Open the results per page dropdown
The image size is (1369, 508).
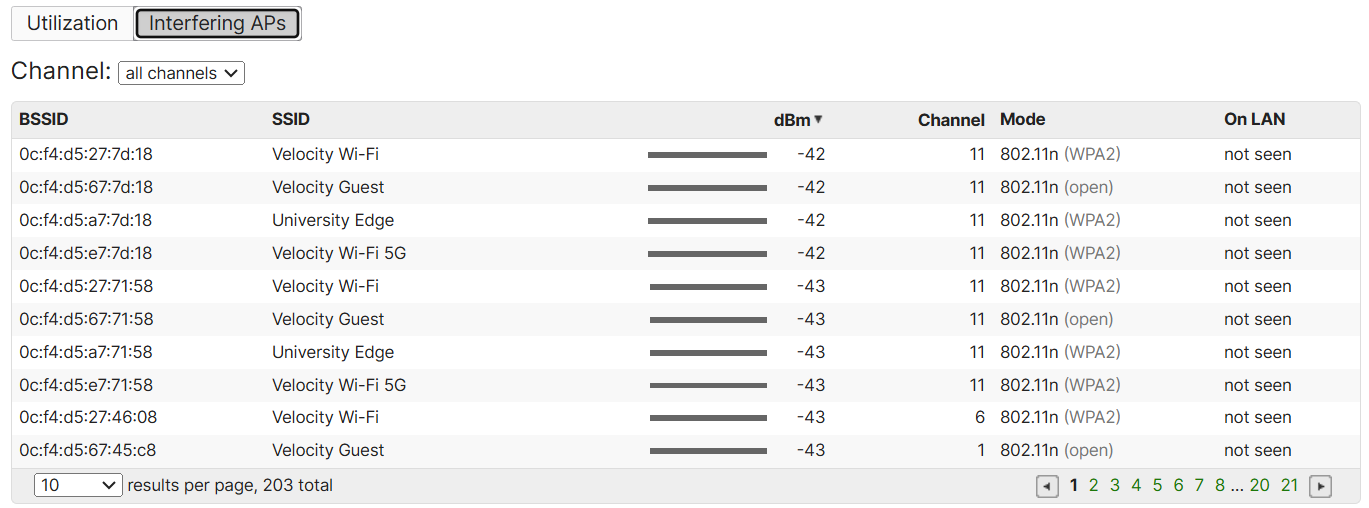click(78, 485)
